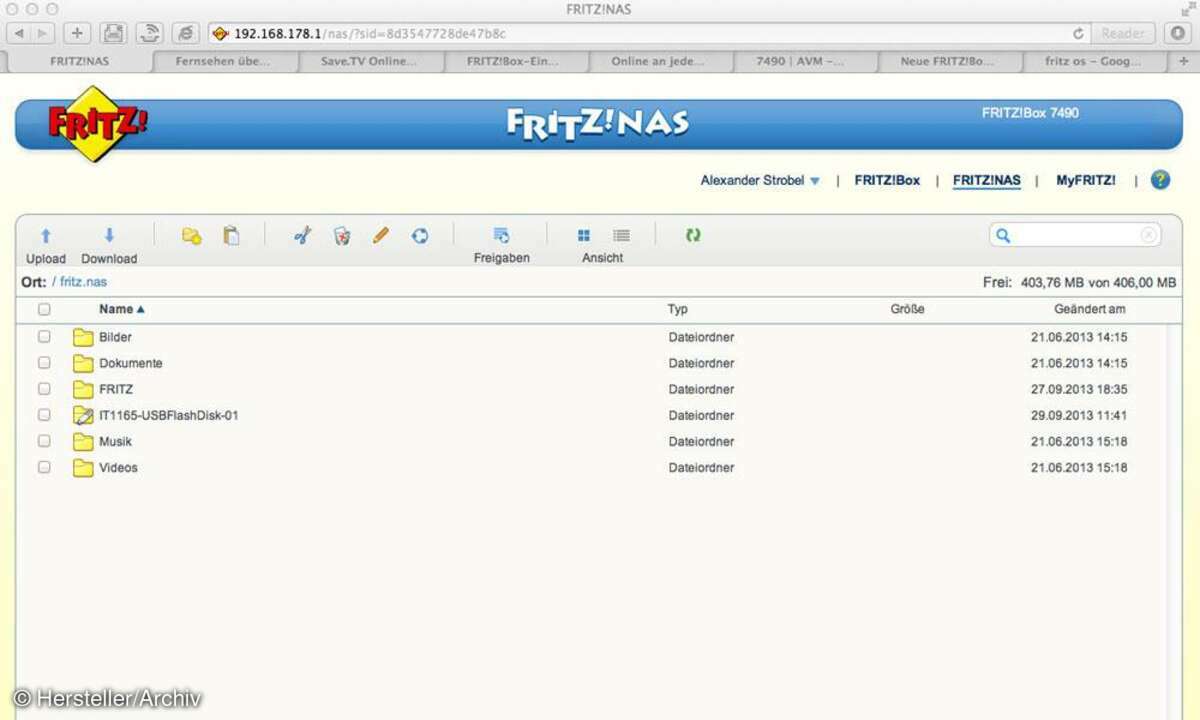Click the Größe column header
Screen dimensions: 1200x720
coord(908,310)
